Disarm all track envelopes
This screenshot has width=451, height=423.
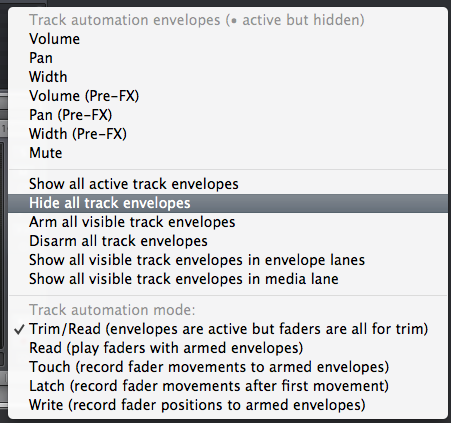pyautogui.click(x=228, y=241)
